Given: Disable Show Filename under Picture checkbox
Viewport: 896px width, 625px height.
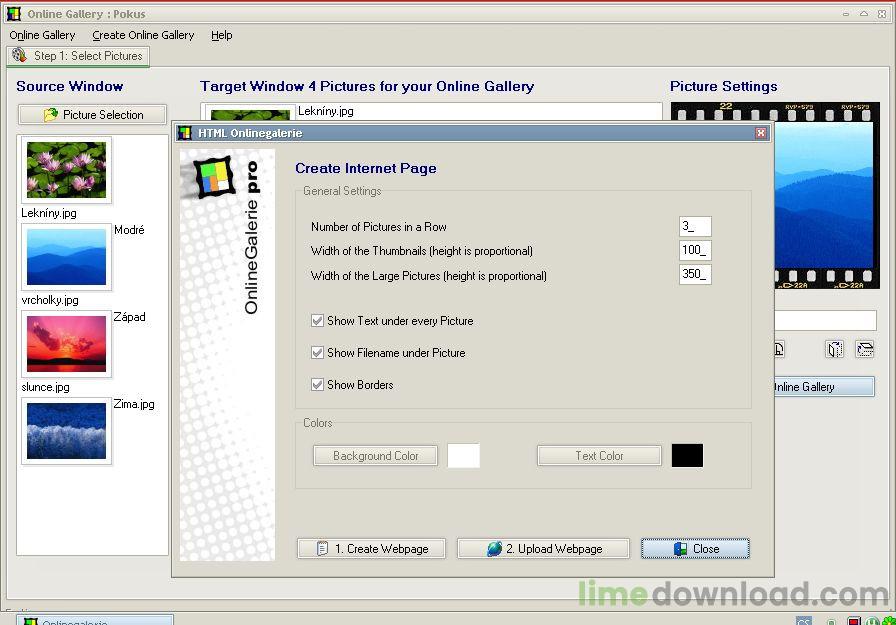Looking at the screenshot, I should click(x=318, y=353).
